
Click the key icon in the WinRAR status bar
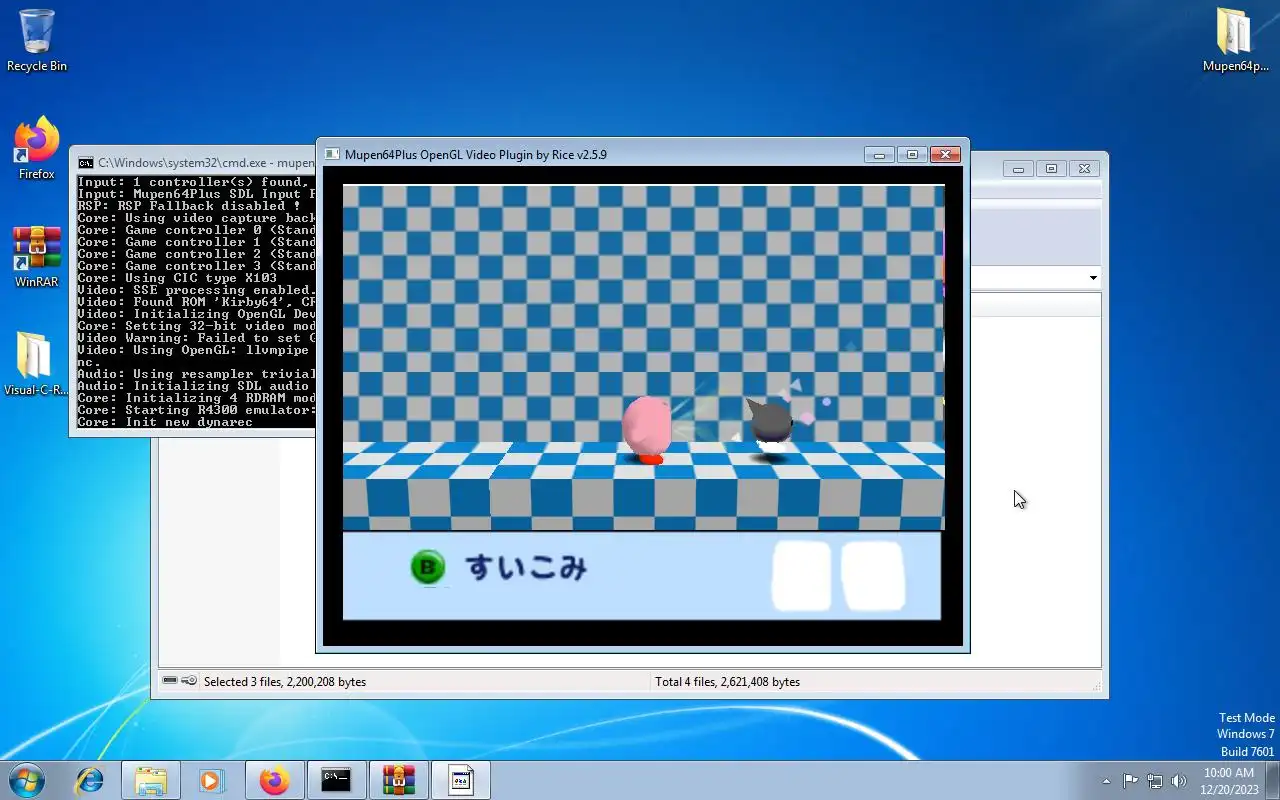click(x=189, y=681)
